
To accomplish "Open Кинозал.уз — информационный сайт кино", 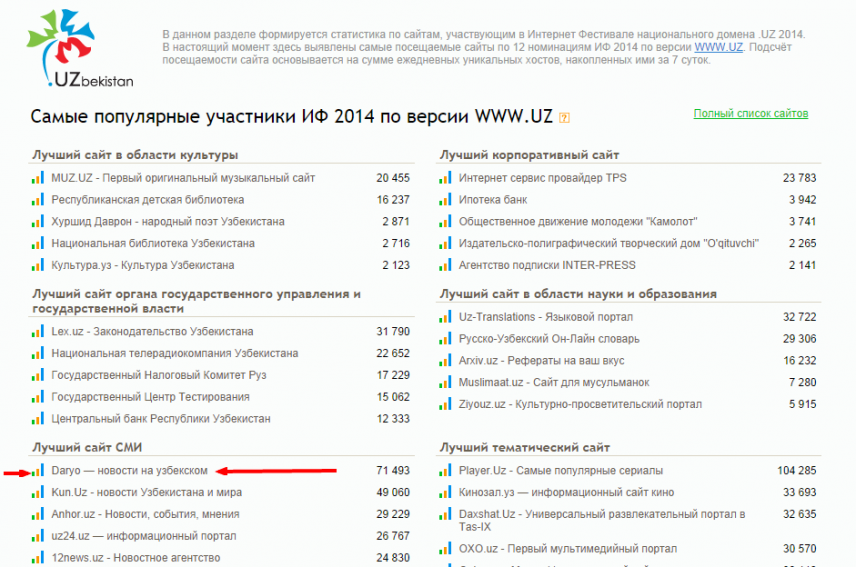I will click(x=566, y=492).
